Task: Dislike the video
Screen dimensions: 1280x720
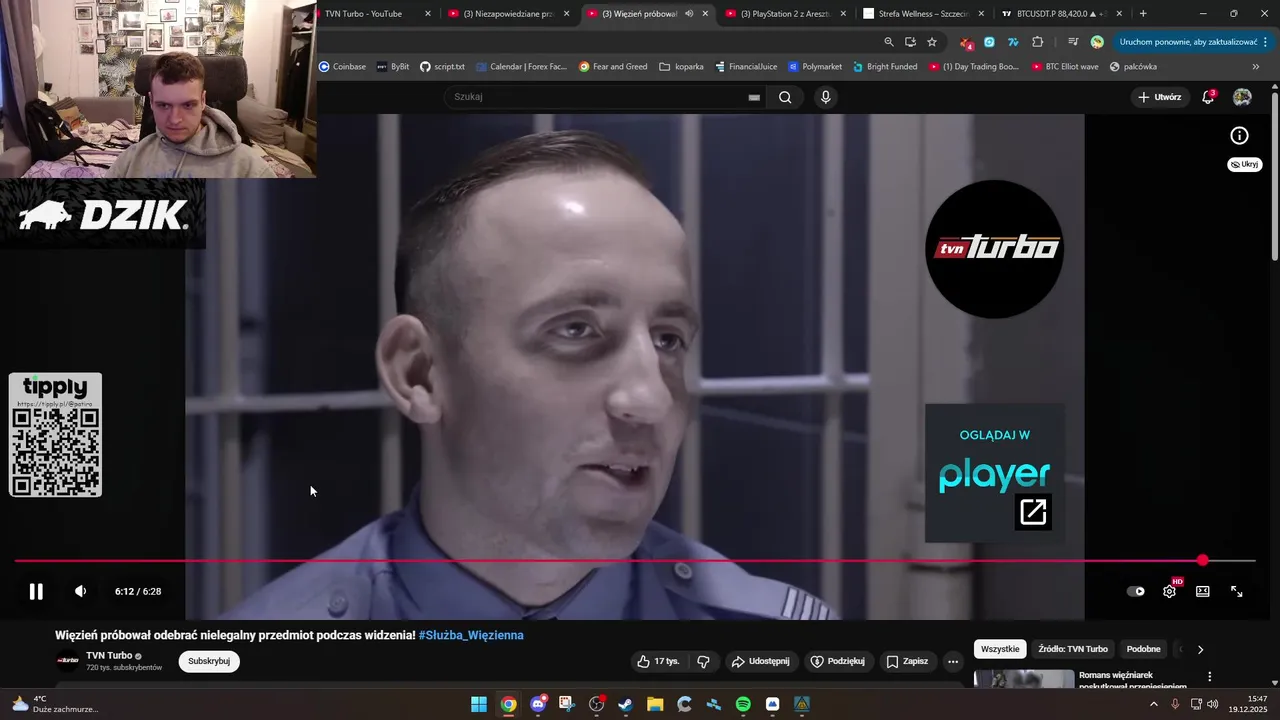Action: coord(703,661)
